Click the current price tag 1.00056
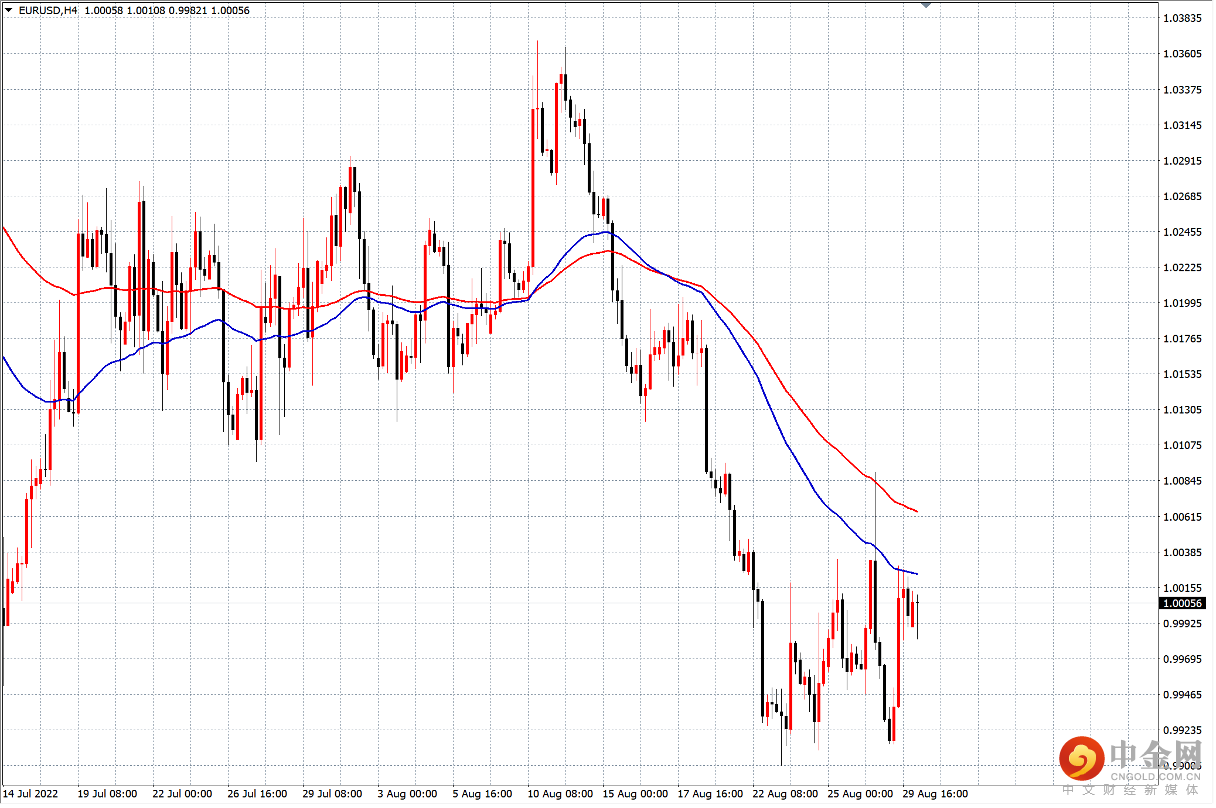 [x=1183, y=603]
